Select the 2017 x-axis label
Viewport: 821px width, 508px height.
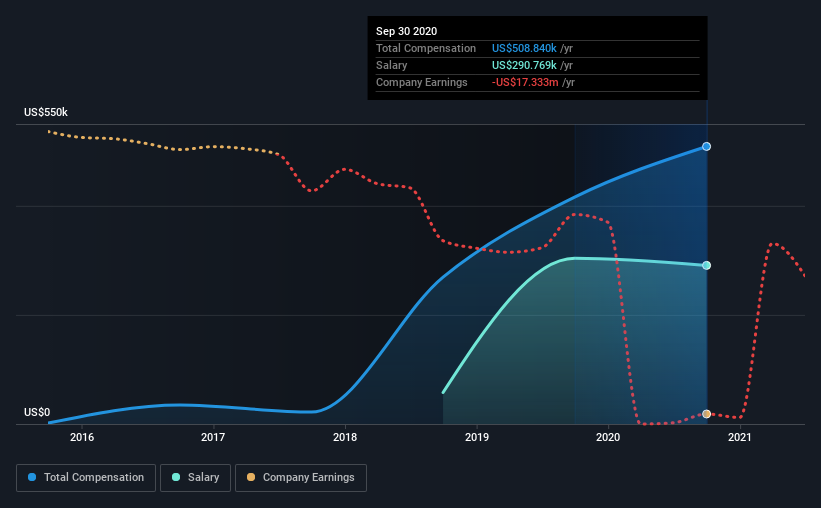pyautogui.click(x=213, y=437)
